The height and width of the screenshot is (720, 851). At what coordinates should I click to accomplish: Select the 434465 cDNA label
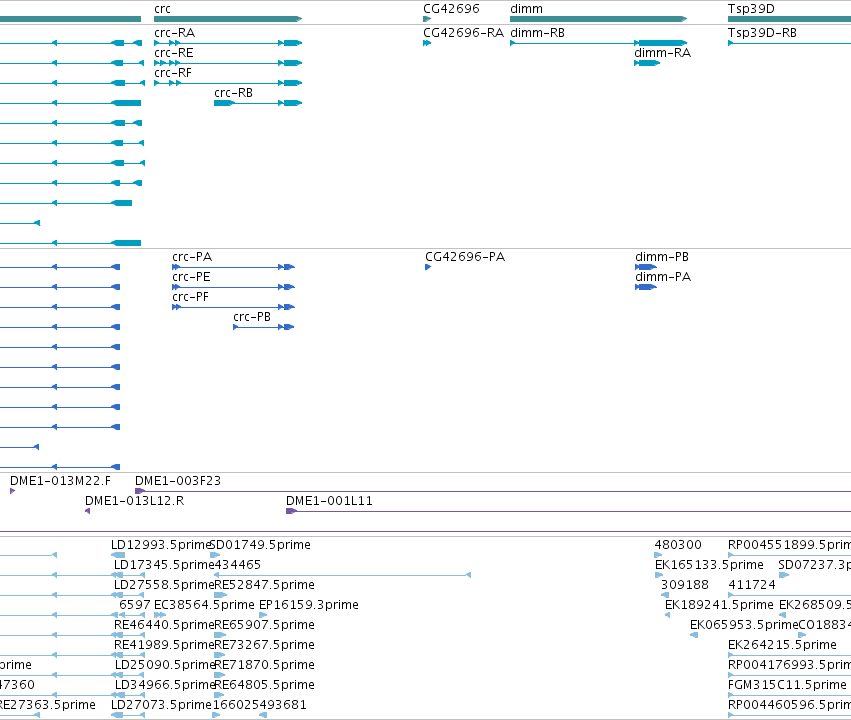(238, 565)
